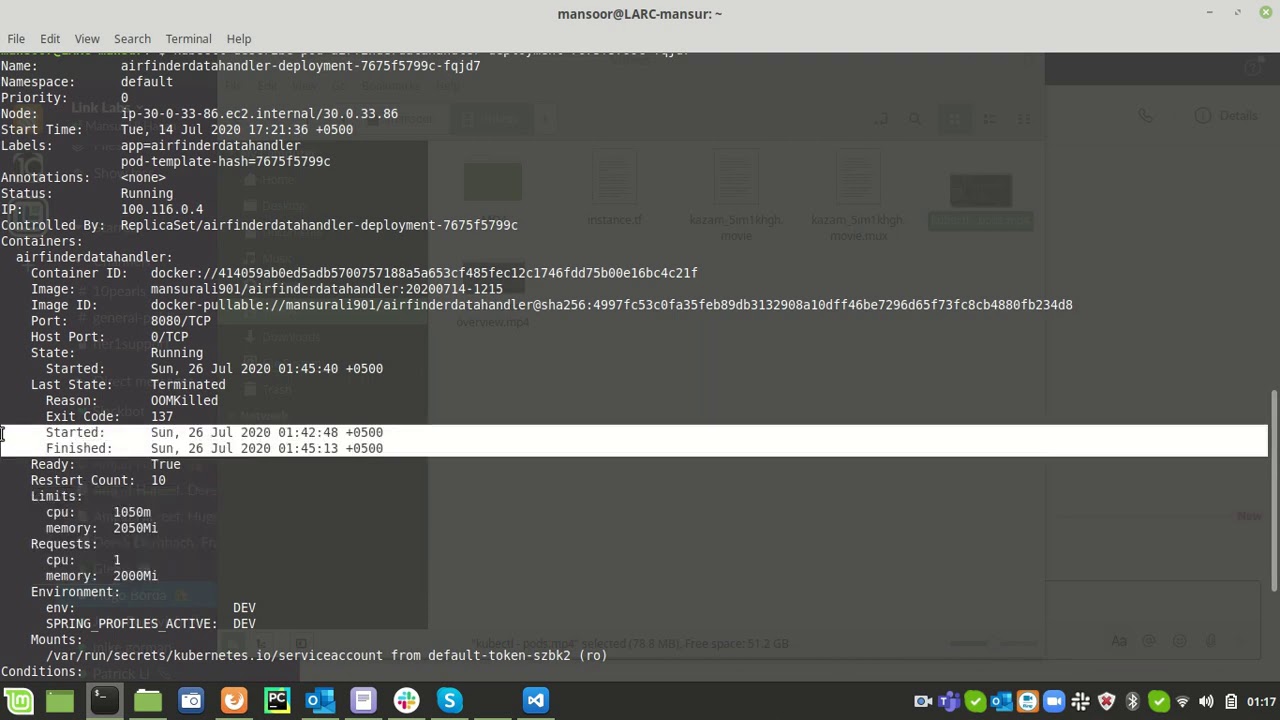Click the Limits cpu value '1050m'

click(x=132, y=513)
